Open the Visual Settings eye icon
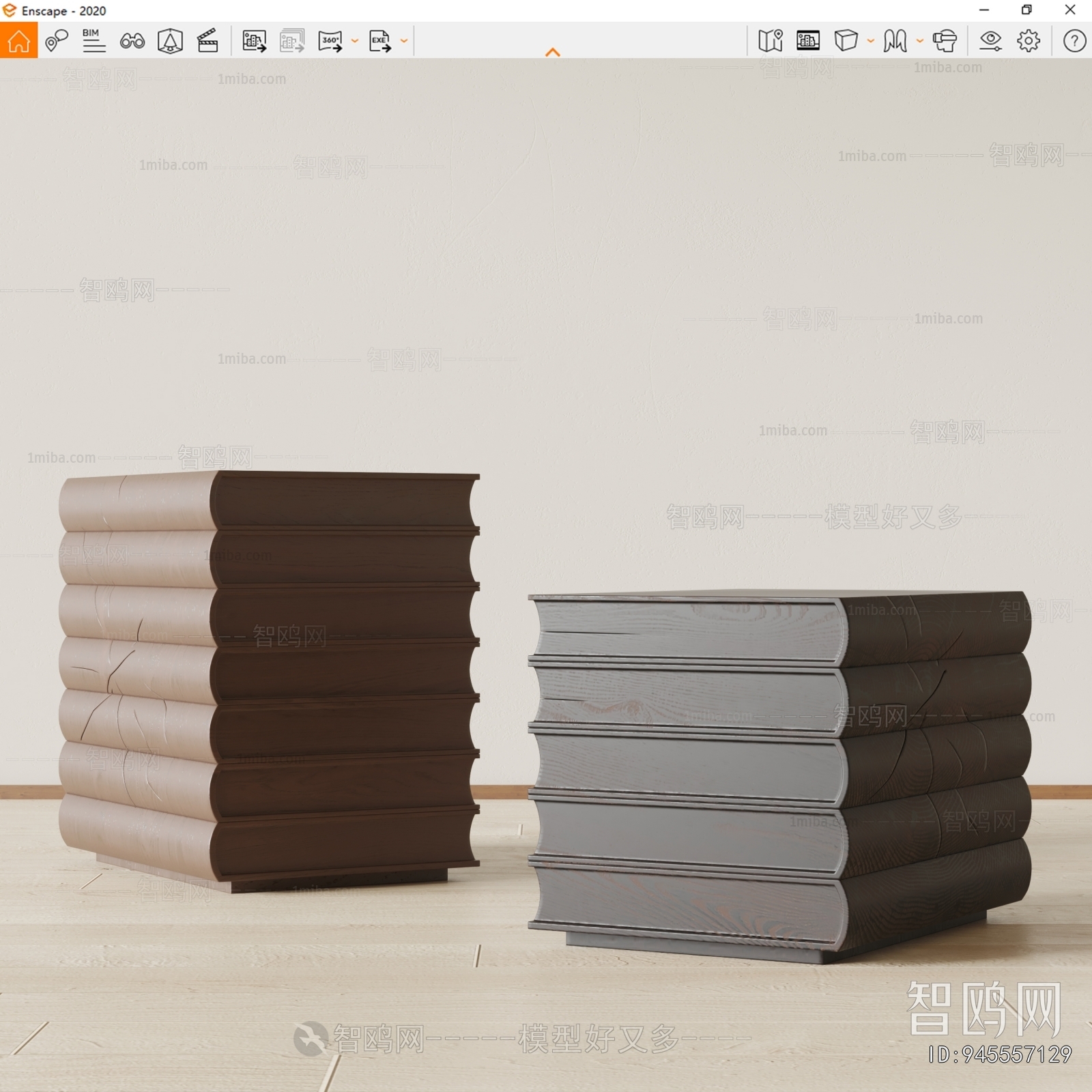 tap(990, 41)
